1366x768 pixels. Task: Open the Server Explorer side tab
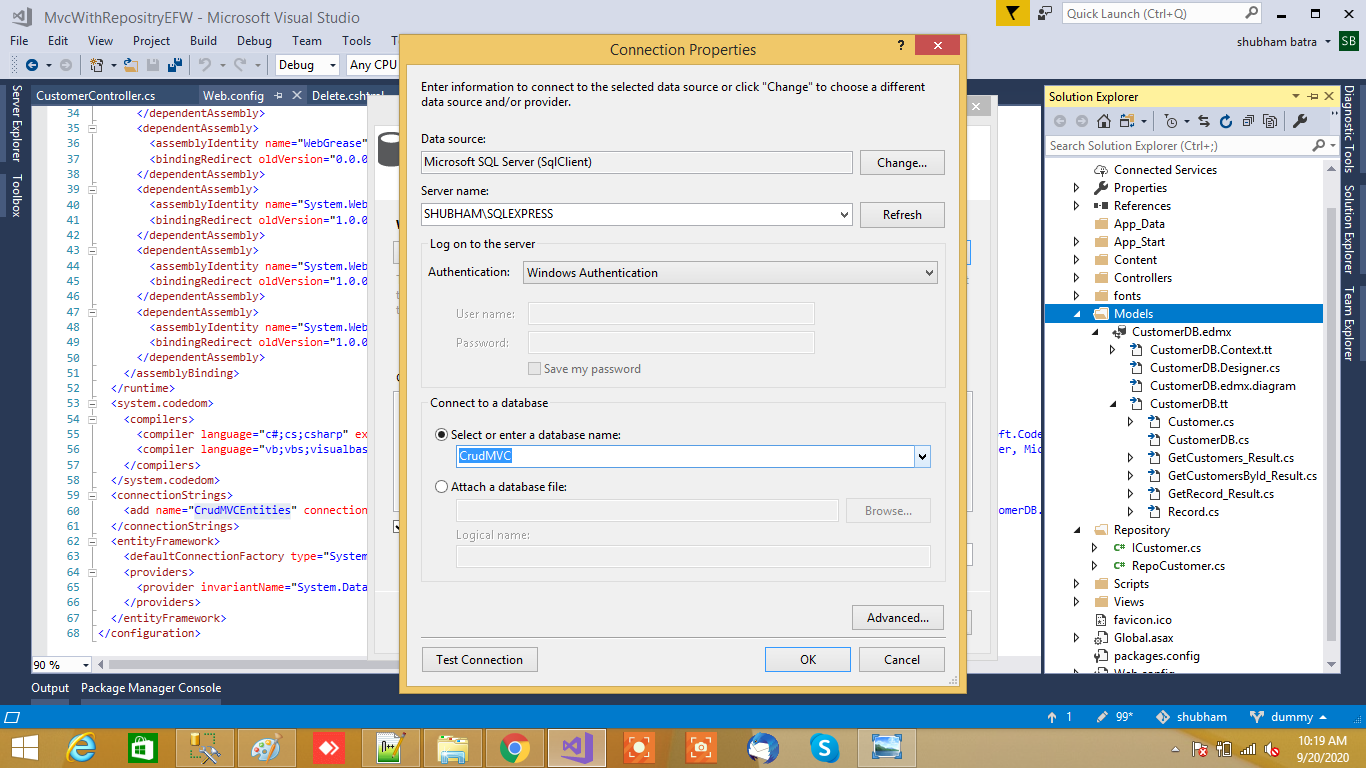click(16, 123)
